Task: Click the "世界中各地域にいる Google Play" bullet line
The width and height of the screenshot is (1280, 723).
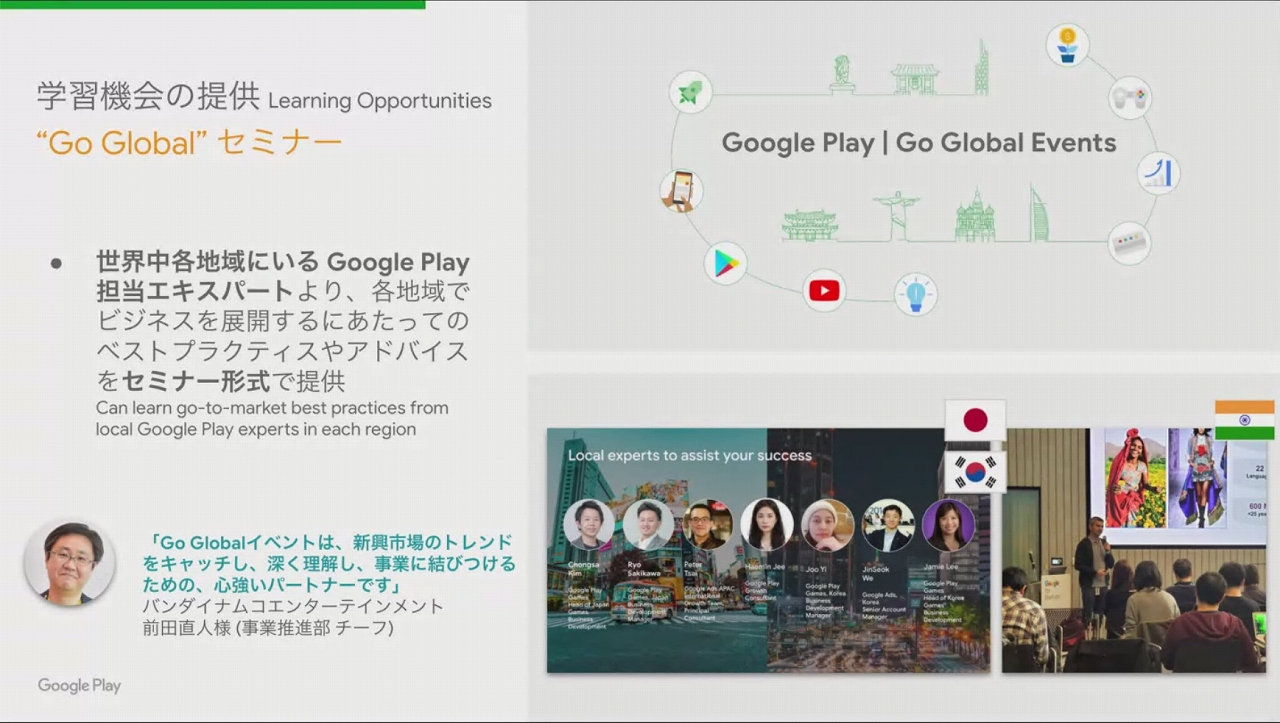Action: click(283, 263)
